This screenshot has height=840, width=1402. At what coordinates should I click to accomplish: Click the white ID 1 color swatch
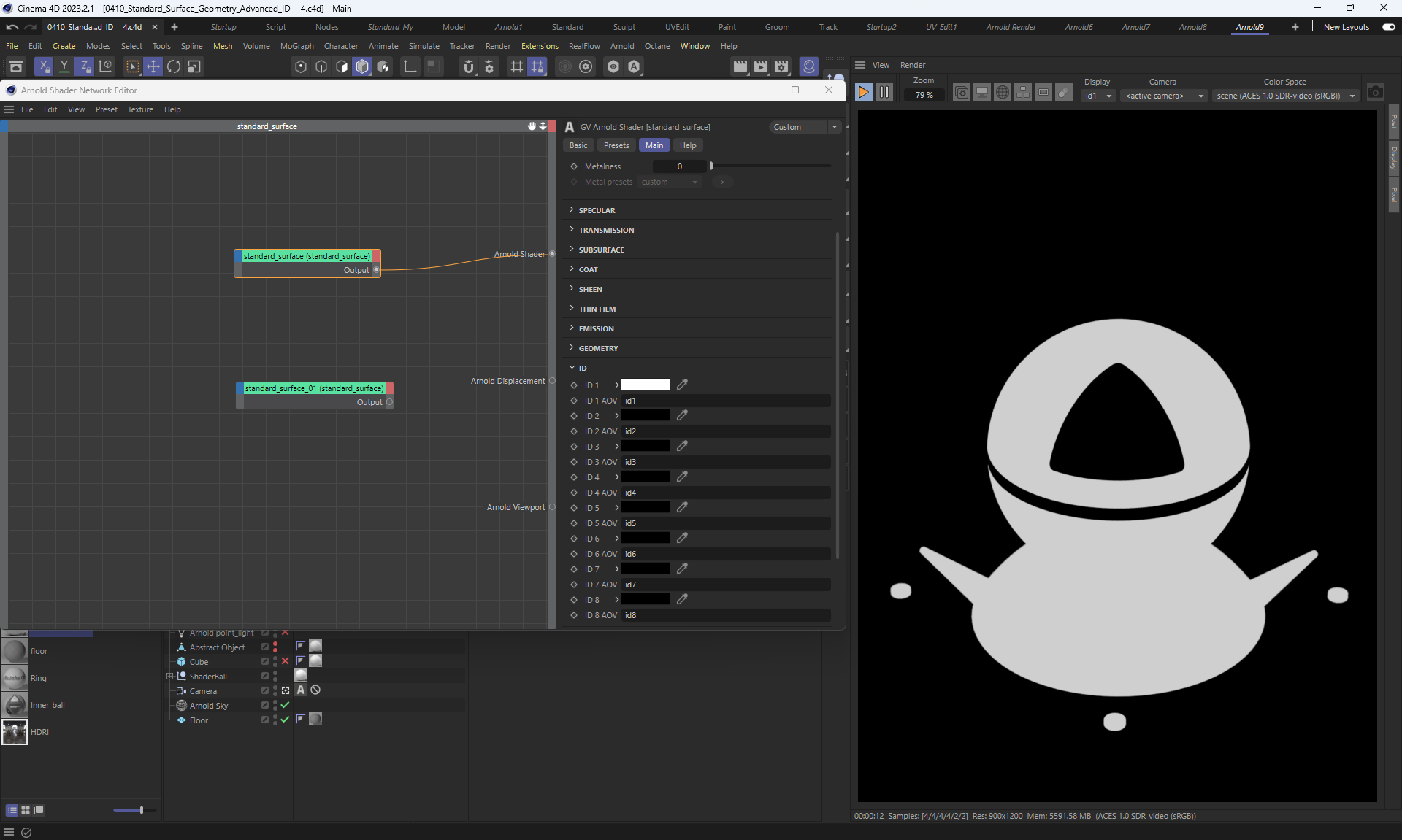coord(645,385)
